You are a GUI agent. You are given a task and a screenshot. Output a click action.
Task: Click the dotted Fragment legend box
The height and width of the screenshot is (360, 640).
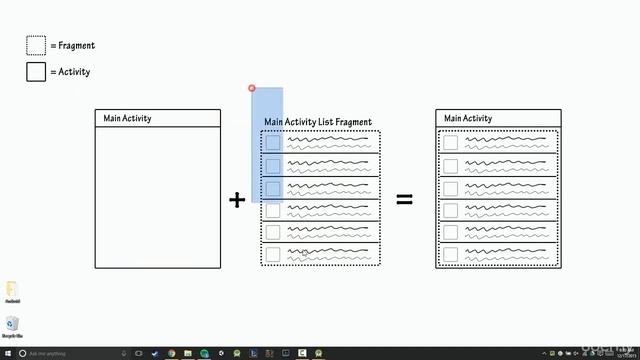(36, 45)
